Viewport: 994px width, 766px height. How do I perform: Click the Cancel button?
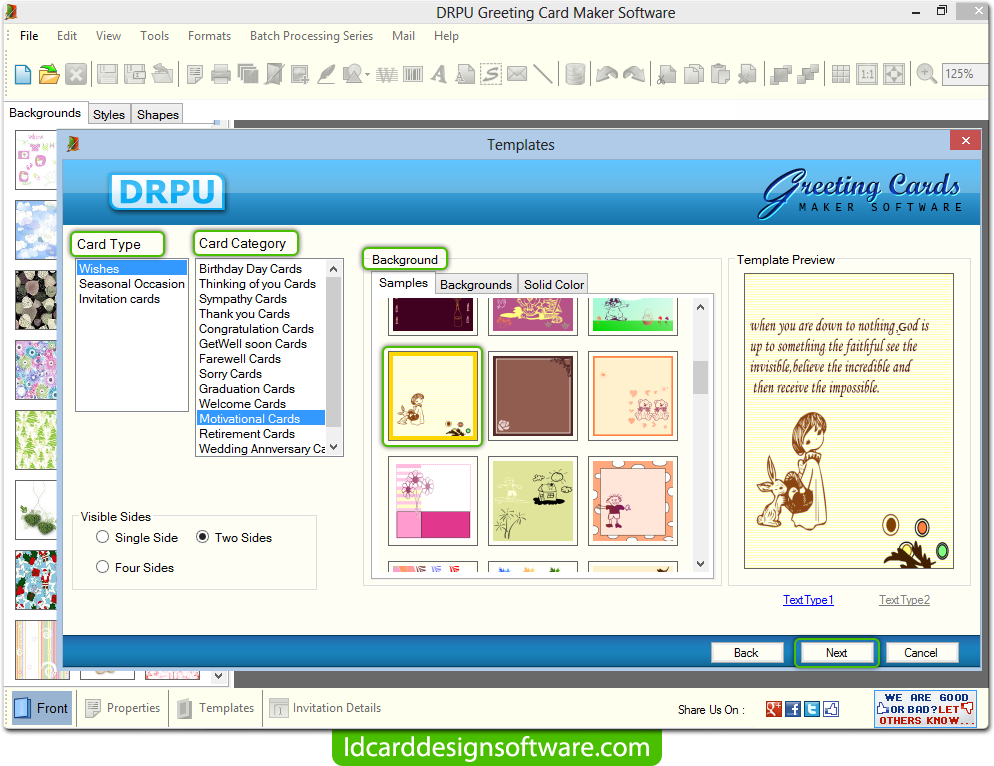point(920,652)
